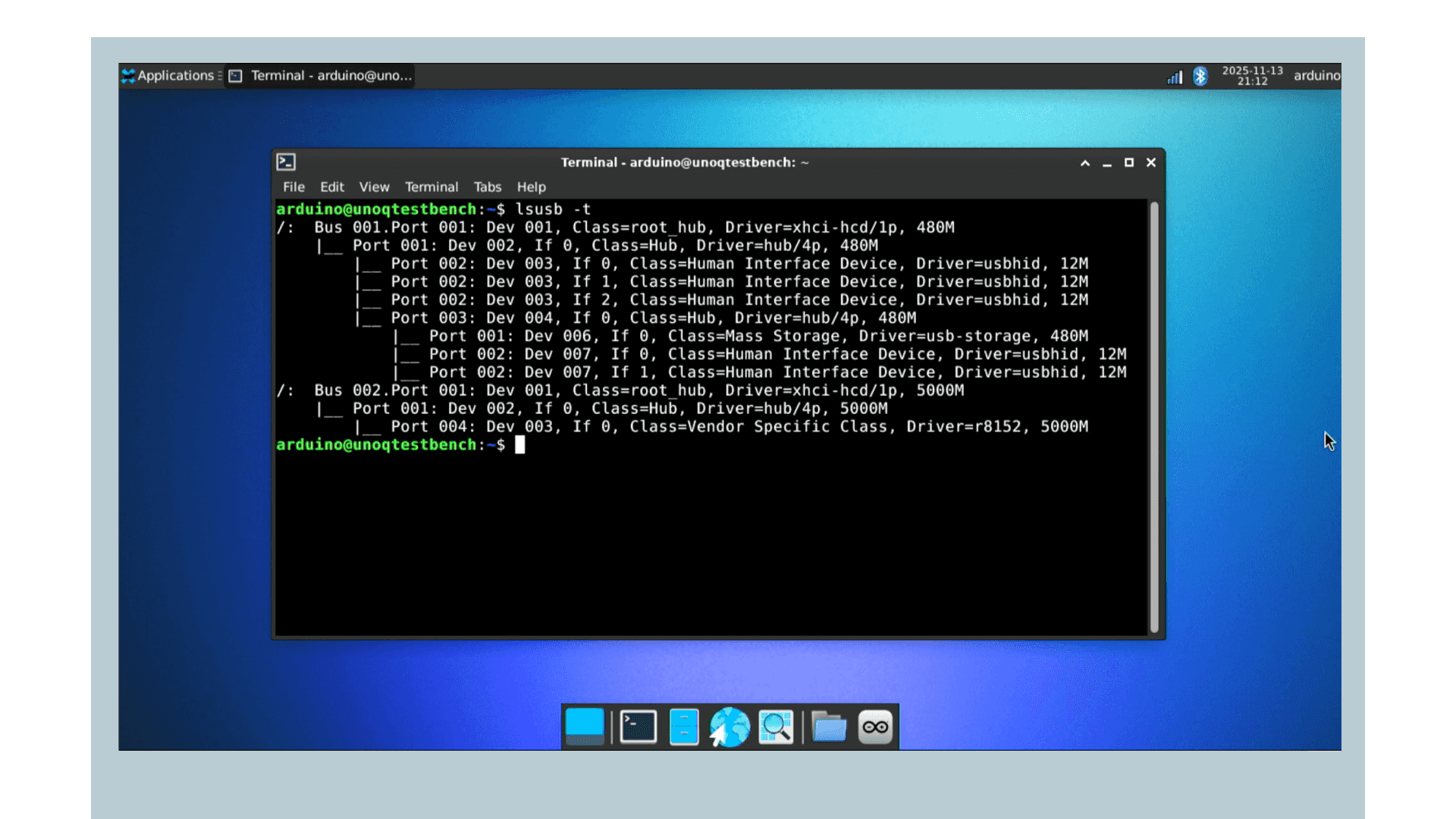This screenshot has height=819, width=1456.
Task: Open the View menu
Action: click(x=374, y=187)
